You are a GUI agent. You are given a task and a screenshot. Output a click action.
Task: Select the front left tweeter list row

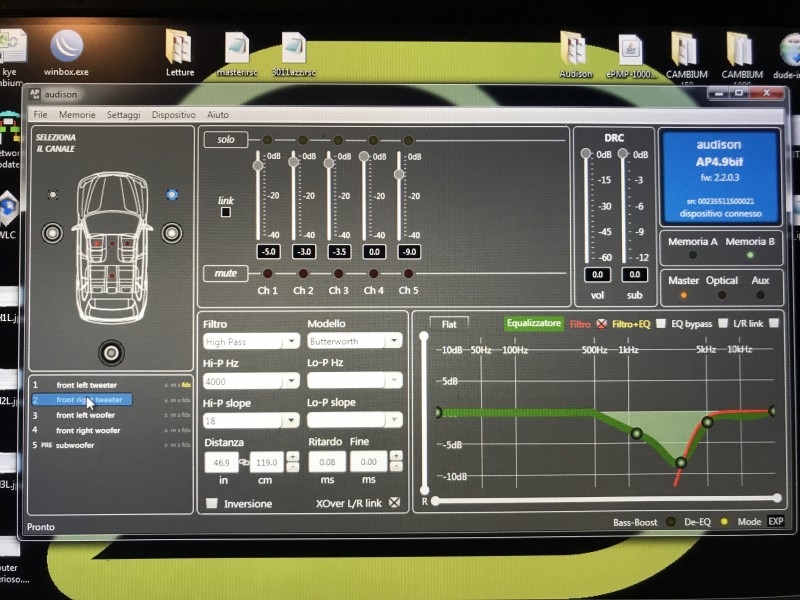[x=111, y=385]
